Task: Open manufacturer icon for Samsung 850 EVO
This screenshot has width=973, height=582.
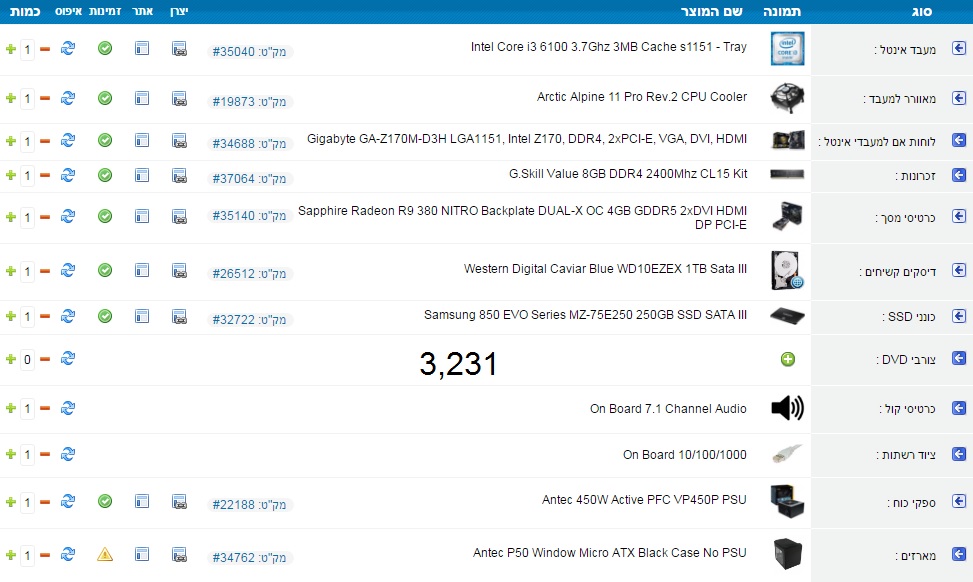Action: click(x=179, y=316)
